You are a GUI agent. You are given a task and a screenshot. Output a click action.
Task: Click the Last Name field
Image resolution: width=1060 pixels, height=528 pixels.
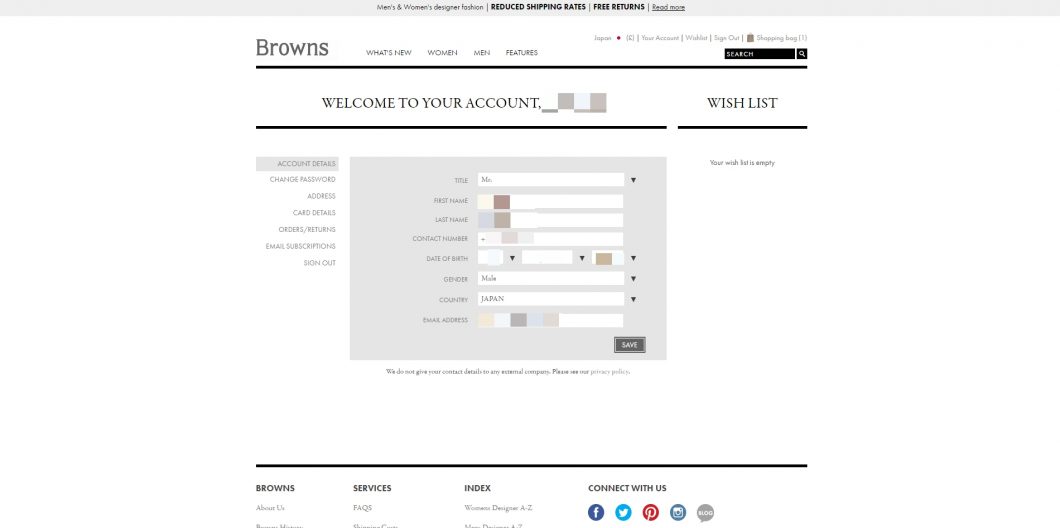550,220
